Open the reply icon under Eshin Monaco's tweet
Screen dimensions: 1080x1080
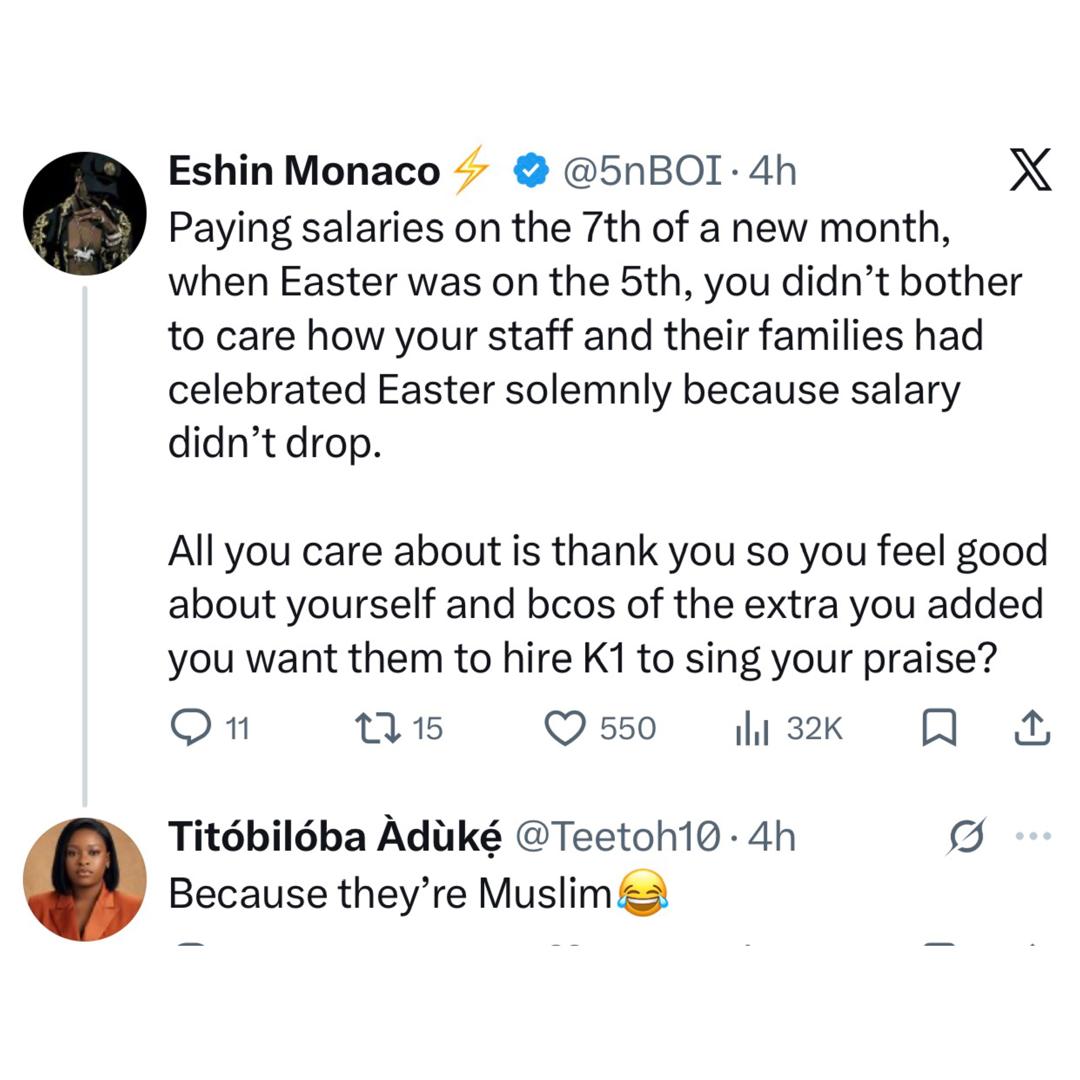tap(192, 728)
